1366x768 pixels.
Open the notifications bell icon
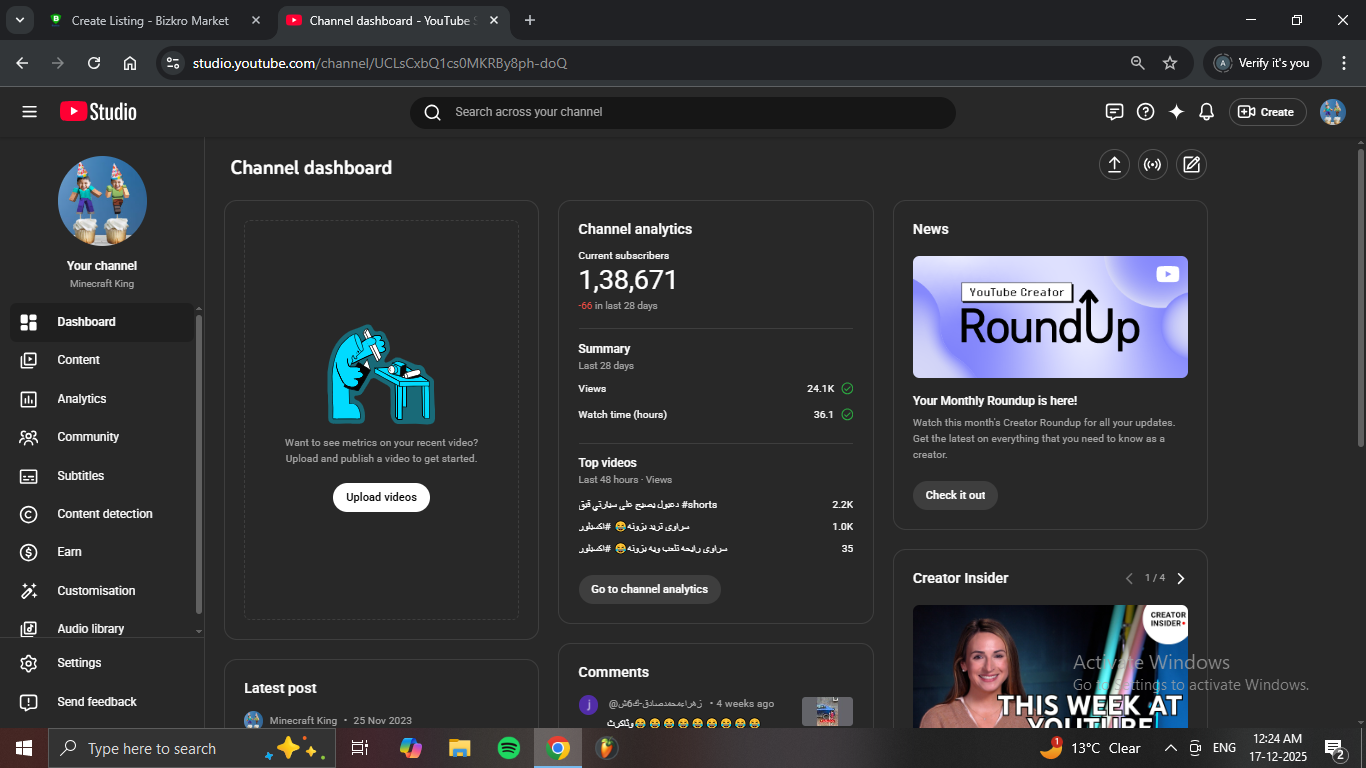coord(1207,112)
